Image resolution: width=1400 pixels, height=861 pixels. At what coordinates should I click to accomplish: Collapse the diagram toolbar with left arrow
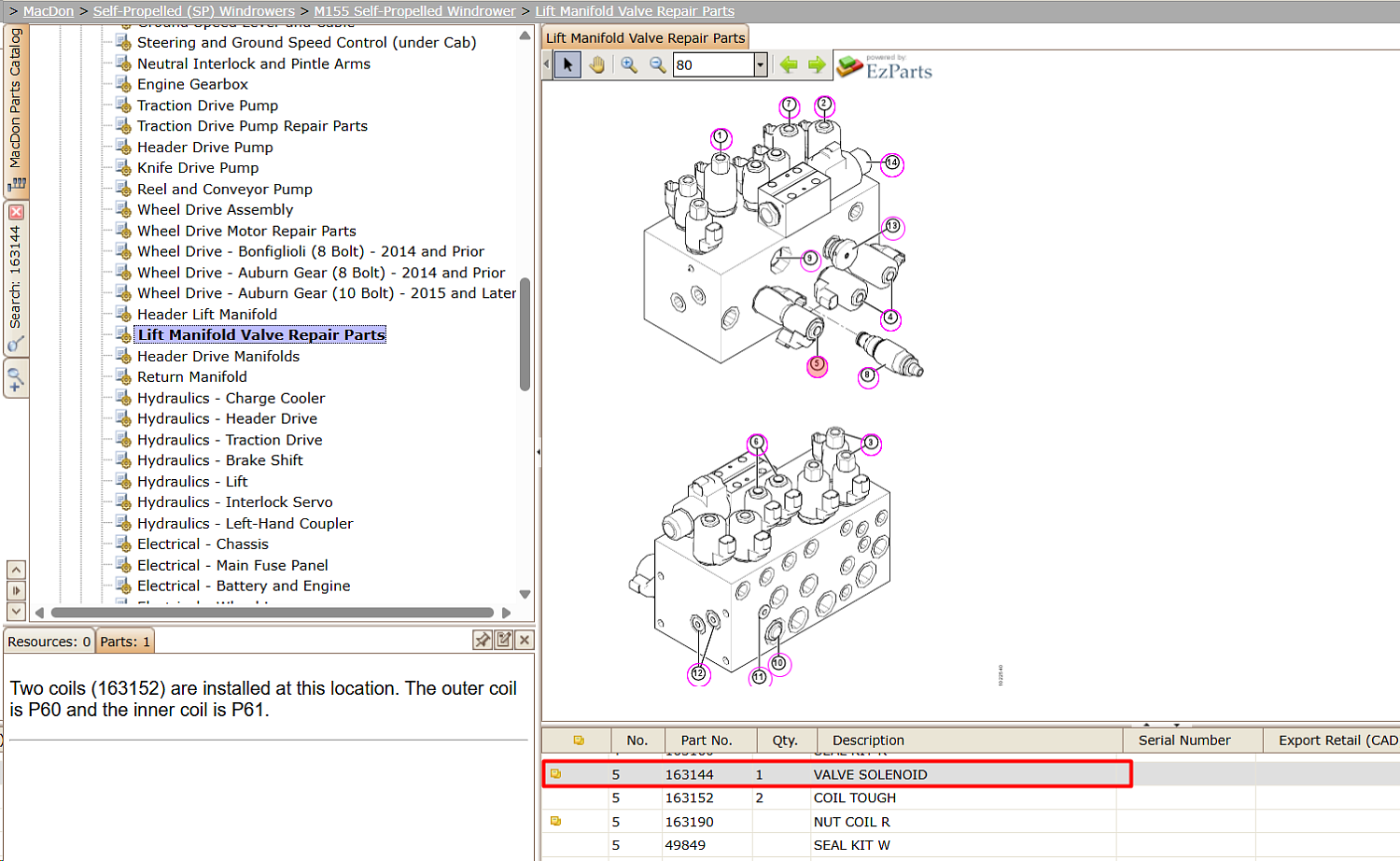point(547,64)
